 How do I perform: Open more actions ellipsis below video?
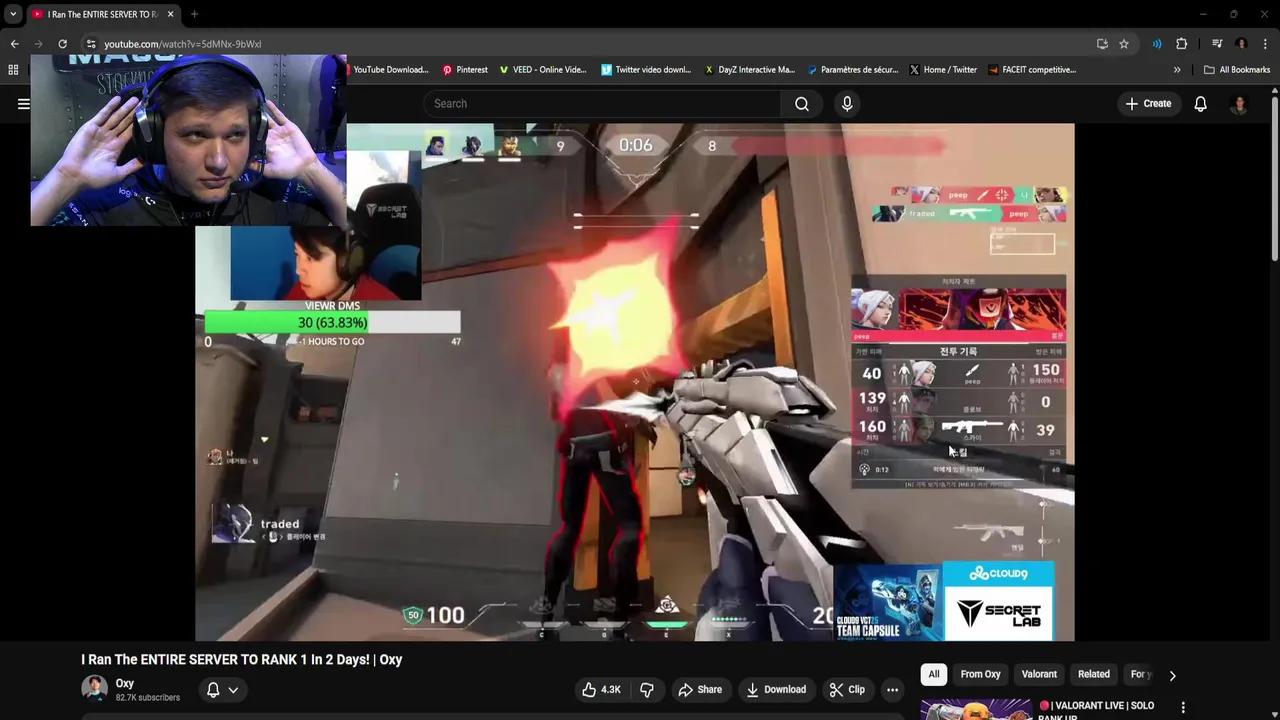click(x=892, y=690)
